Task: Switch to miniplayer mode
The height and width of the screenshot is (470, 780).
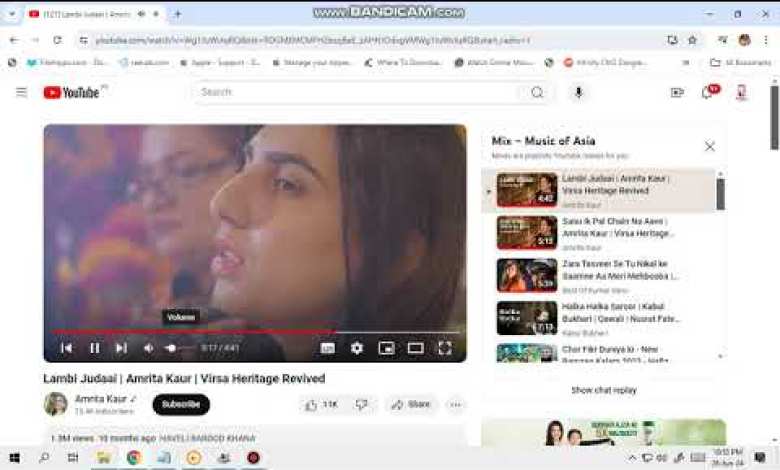Action: 386,348
